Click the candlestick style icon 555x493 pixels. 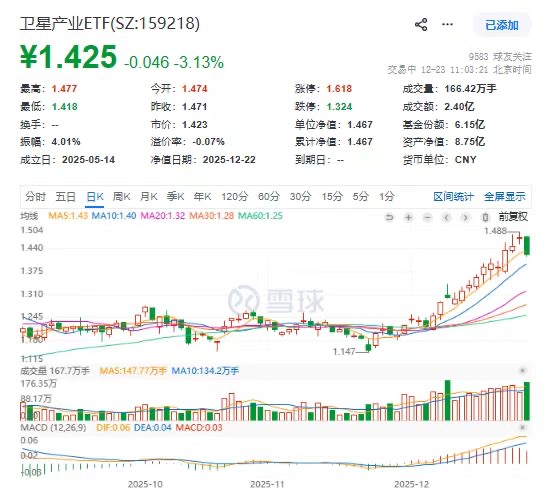click(485, 217)
